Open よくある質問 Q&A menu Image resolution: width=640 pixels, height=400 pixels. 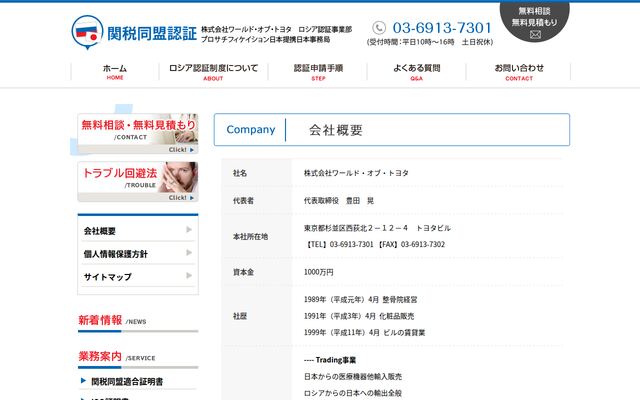pyautogui.click(x=416, y=72)
